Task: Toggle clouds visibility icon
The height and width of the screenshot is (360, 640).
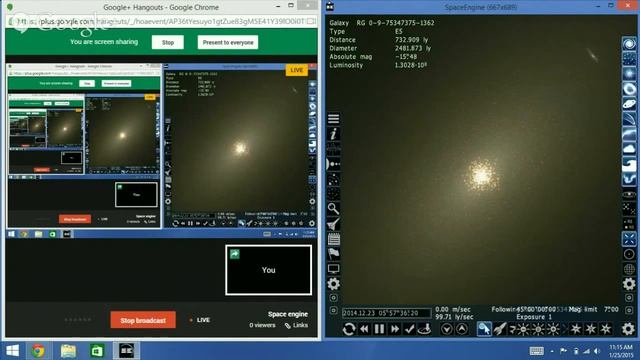Action: click(629, 149)
